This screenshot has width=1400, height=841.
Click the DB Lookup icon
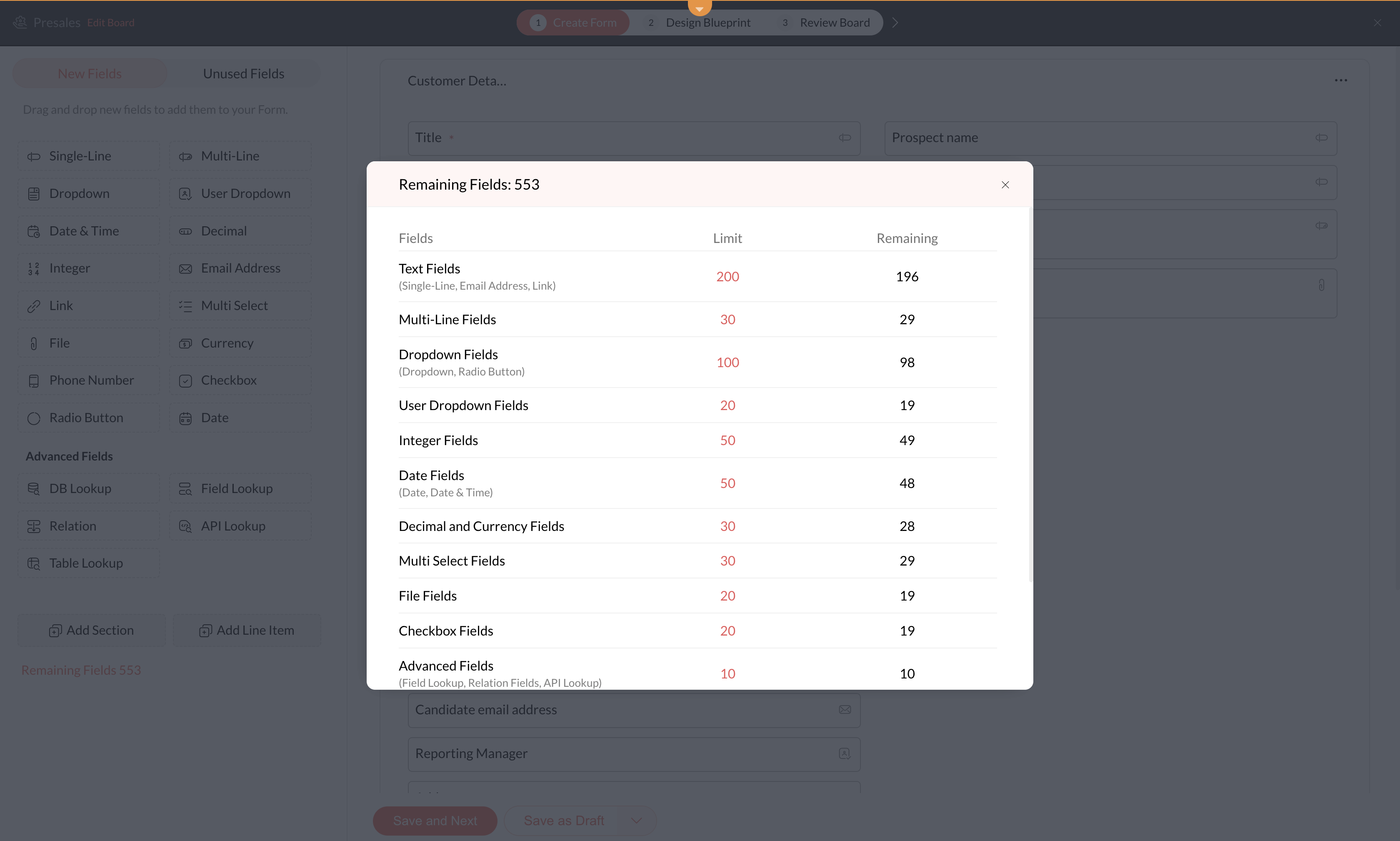[x=34, y=488]
